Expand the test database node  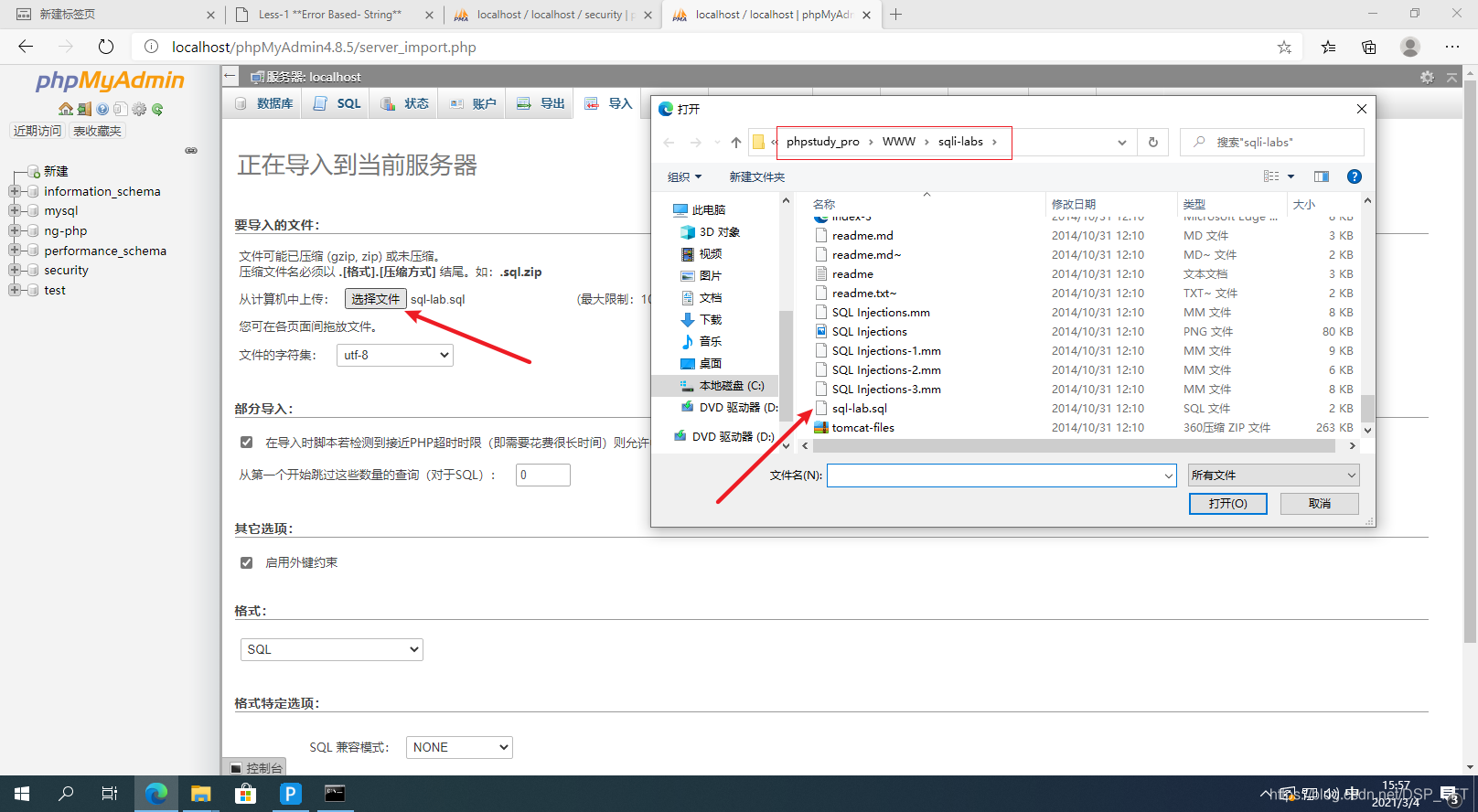(15, 290)
